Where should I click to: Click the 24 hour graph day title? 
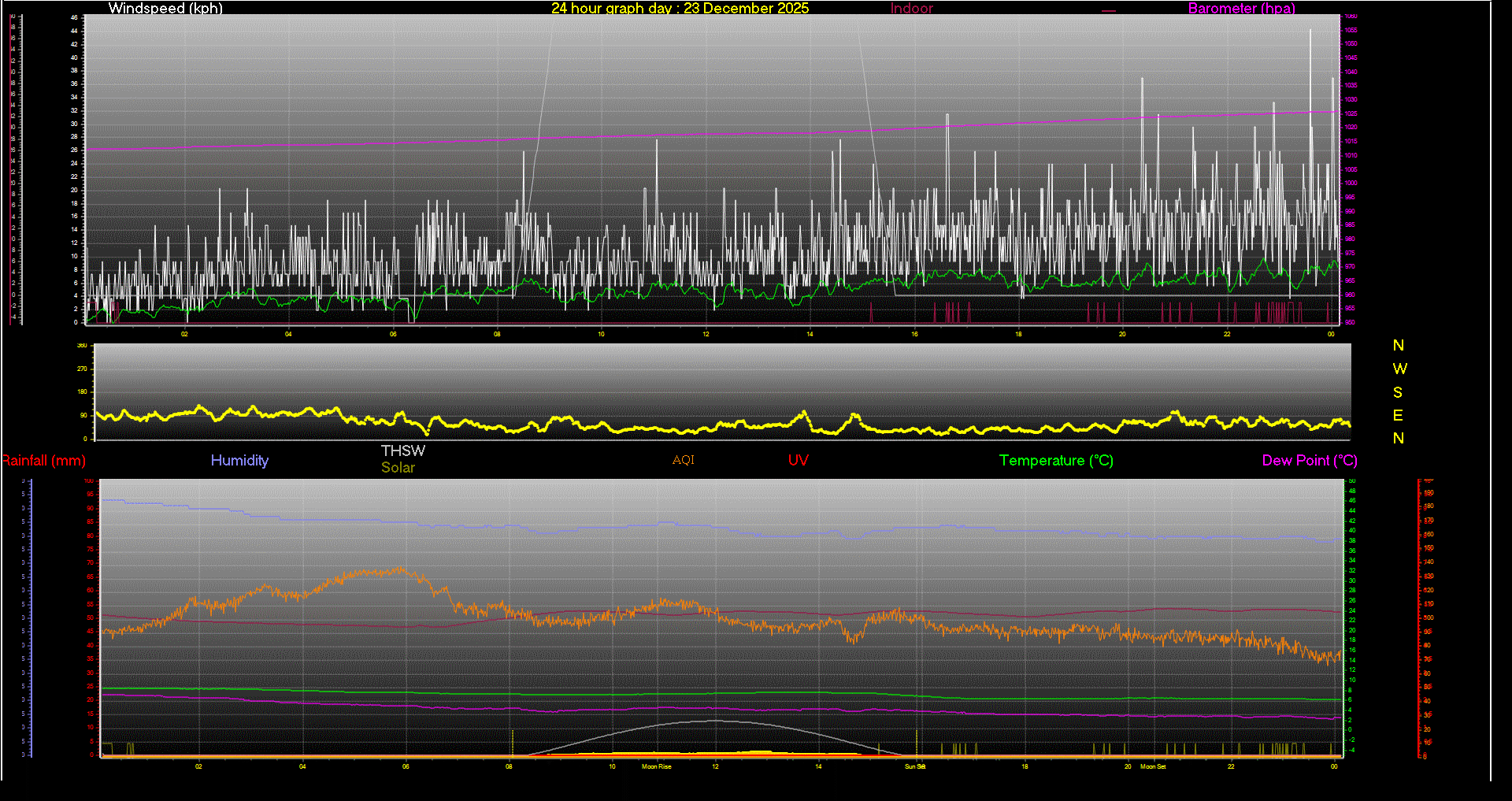(x=680, y=9)
